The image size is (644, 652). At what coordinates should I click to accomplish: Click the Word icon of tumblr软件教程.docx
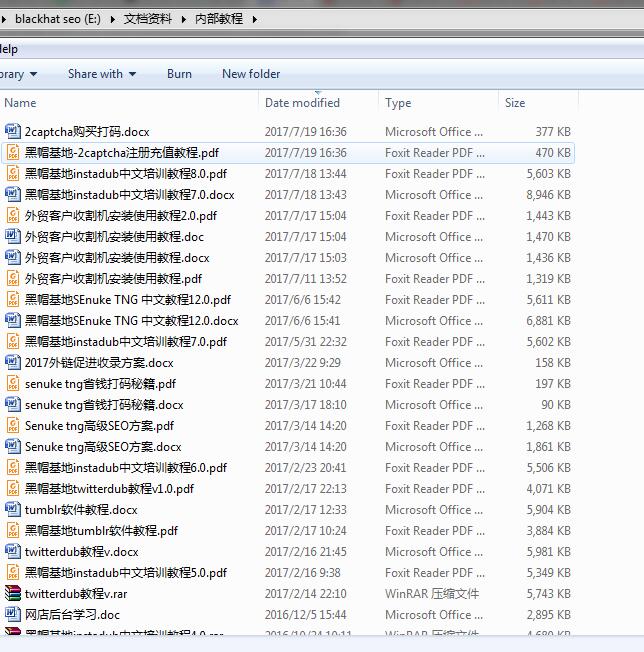(x=12, y=509)
